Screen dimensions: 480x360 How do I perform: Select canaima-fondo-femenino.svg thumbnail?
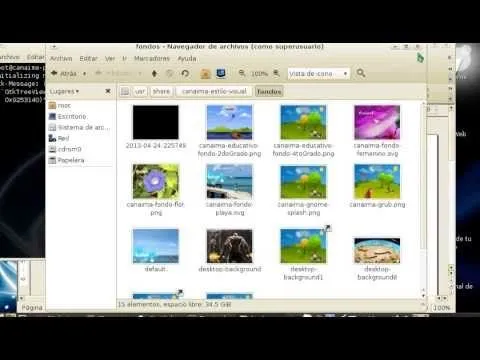[x=377, y=122]
